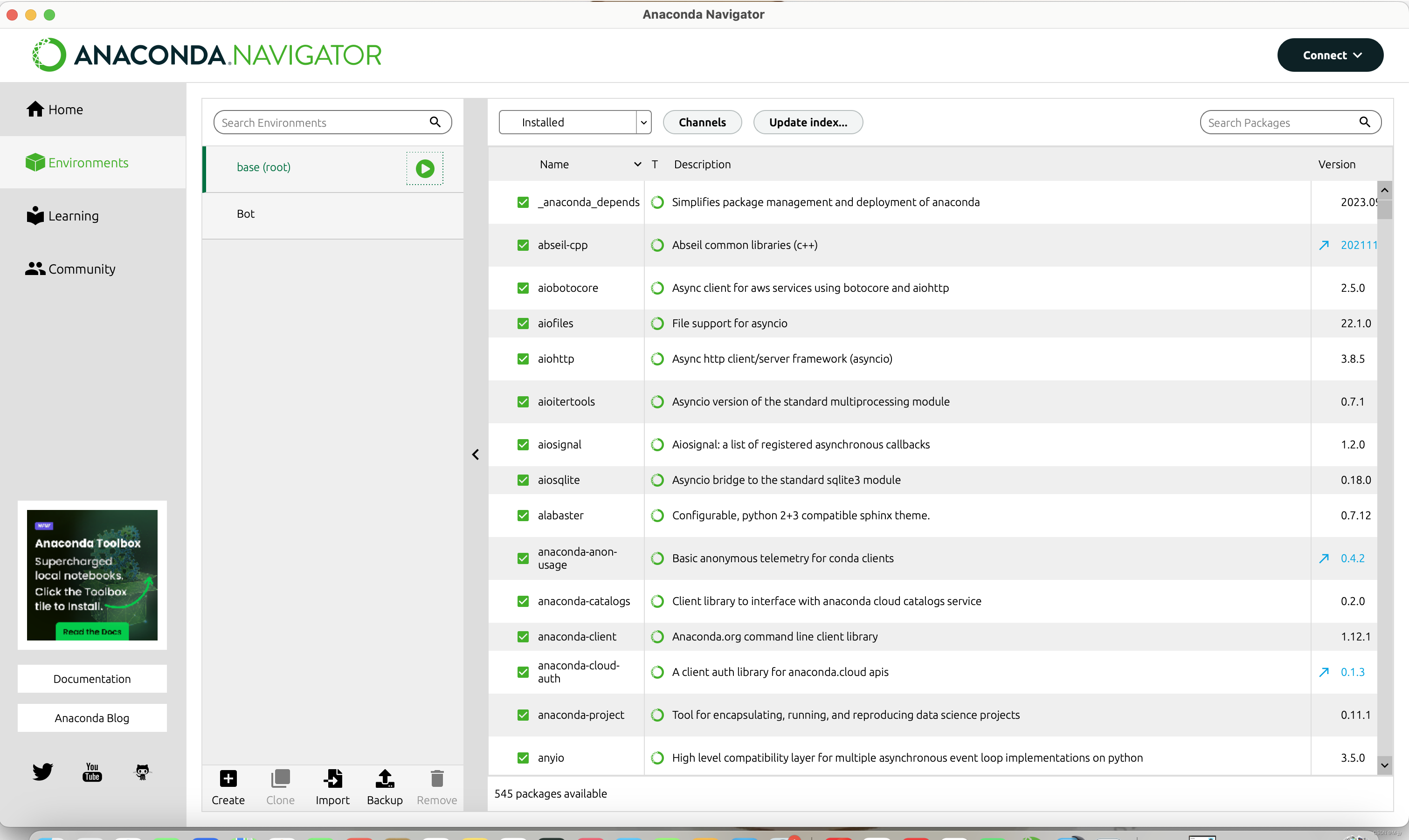Toggle the anyio checkbox
1409x840 pixels.
[x=523, y=758]
